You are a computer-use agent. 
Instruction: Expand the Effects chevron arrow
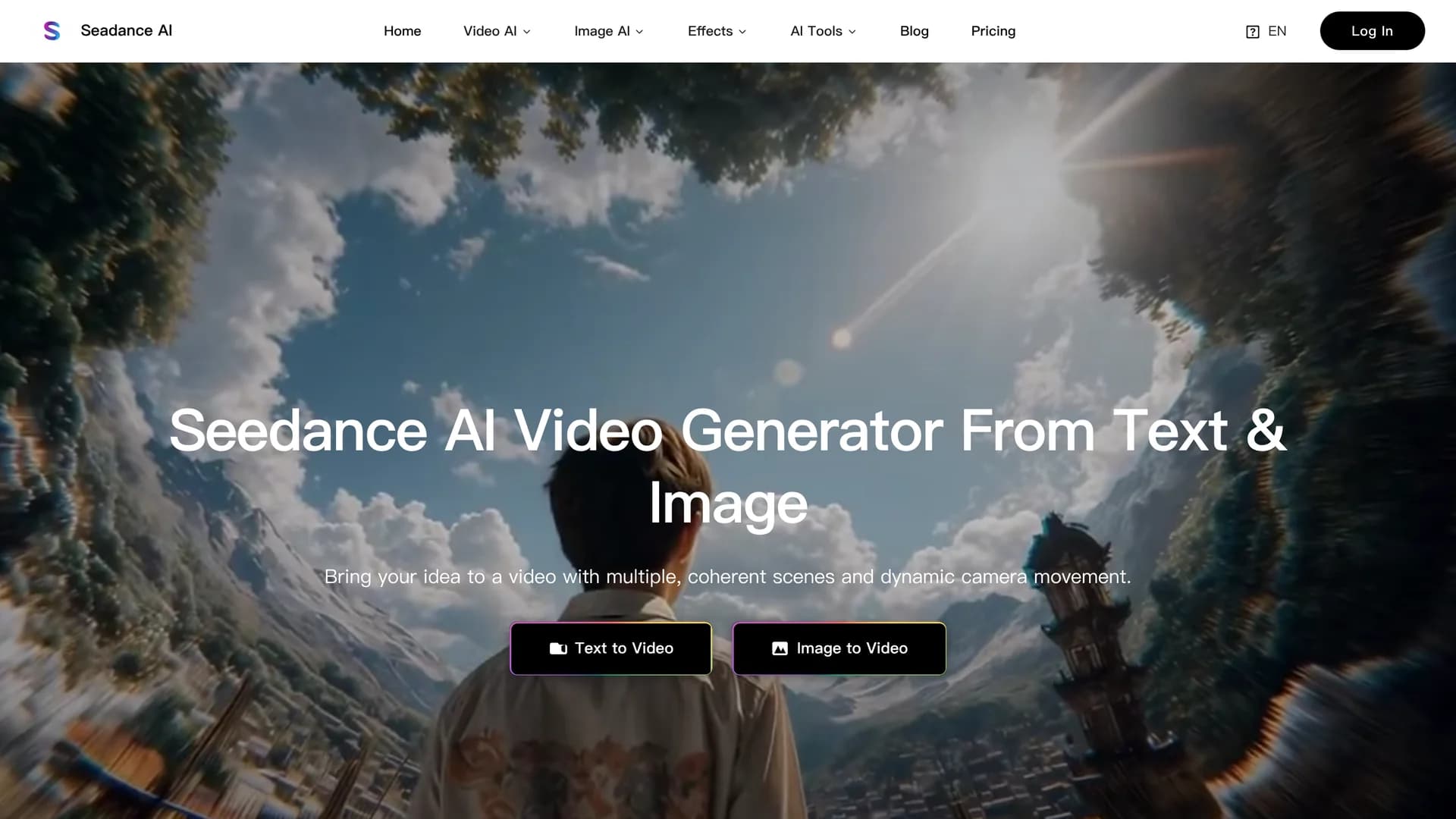[x=742, y=32]
